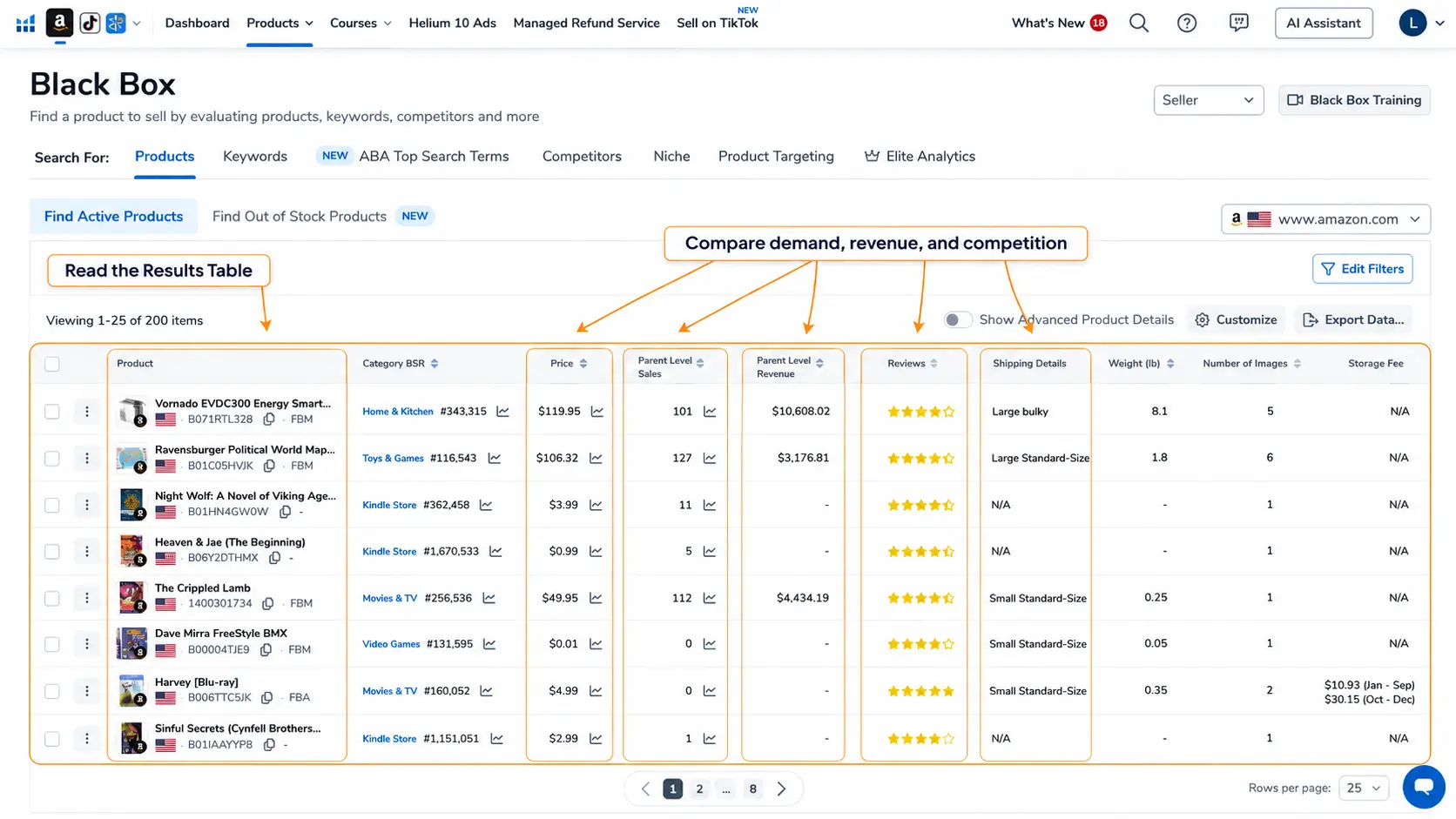Open the Helium 10 logo home
Viewport: 1456px width, 819px height.
25,23
